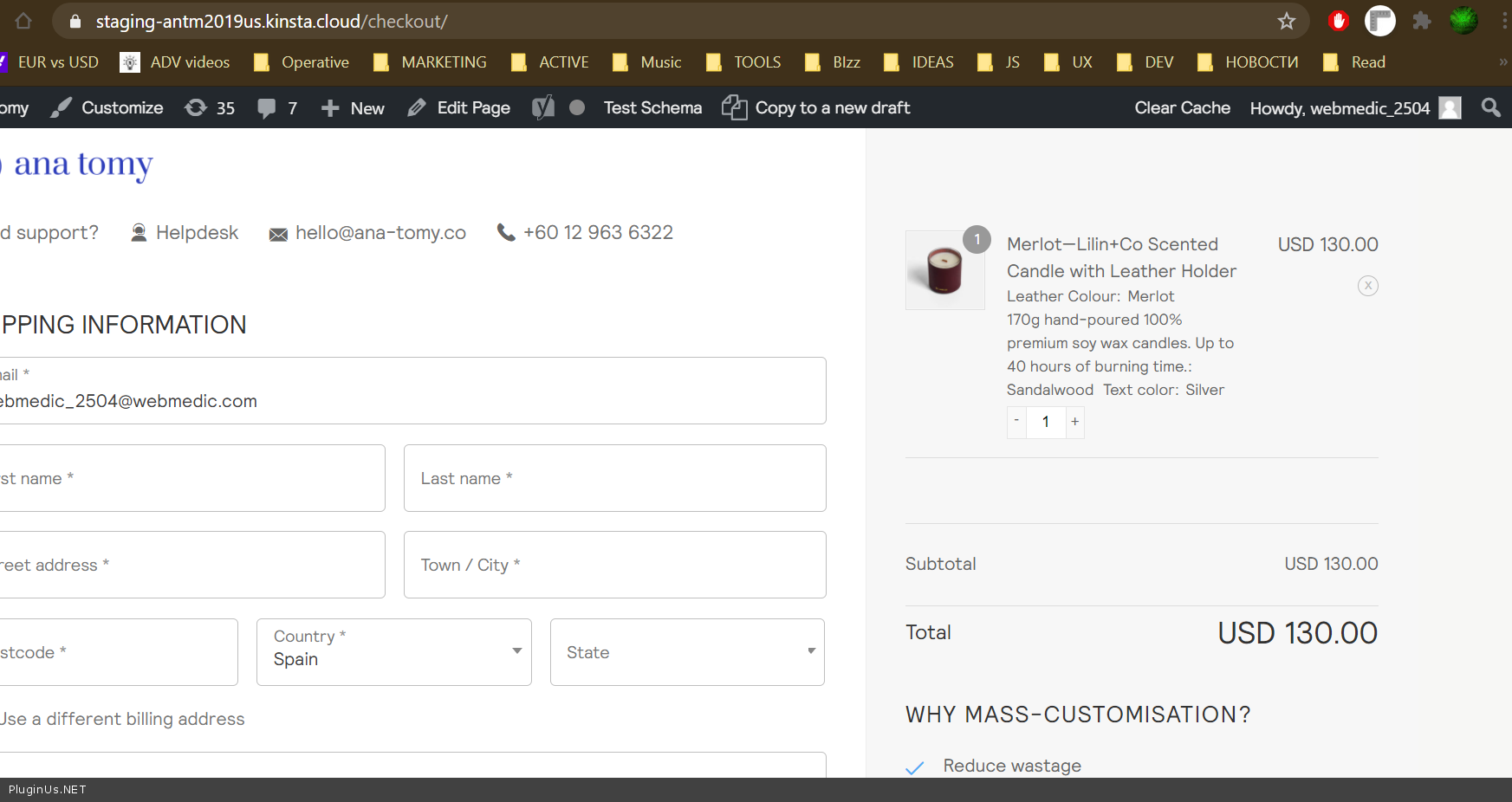Toggle Use a different billing address
Viewport: 1512px width, 802px height.
click(122, 719)
